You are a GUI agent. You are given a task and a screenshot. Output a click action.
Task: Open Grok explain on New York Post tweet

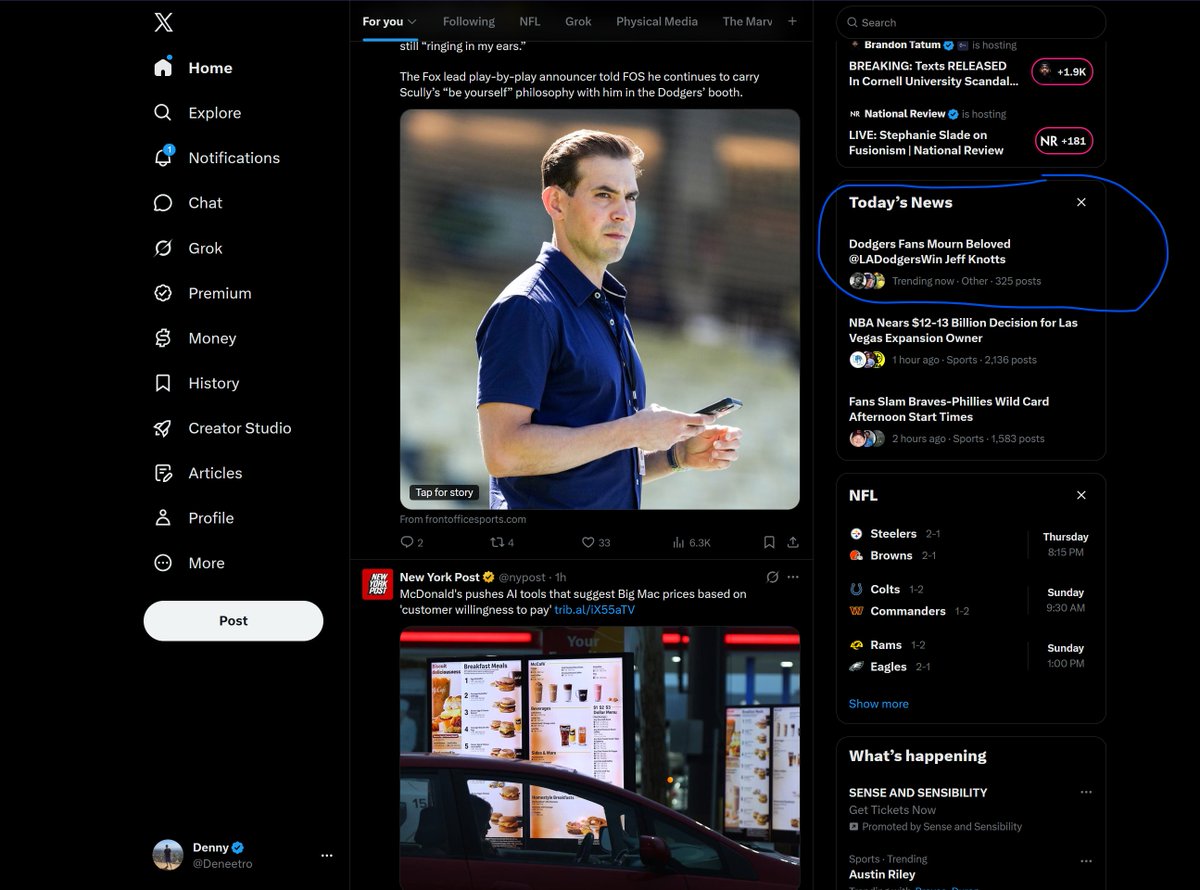tap(772, 577)
